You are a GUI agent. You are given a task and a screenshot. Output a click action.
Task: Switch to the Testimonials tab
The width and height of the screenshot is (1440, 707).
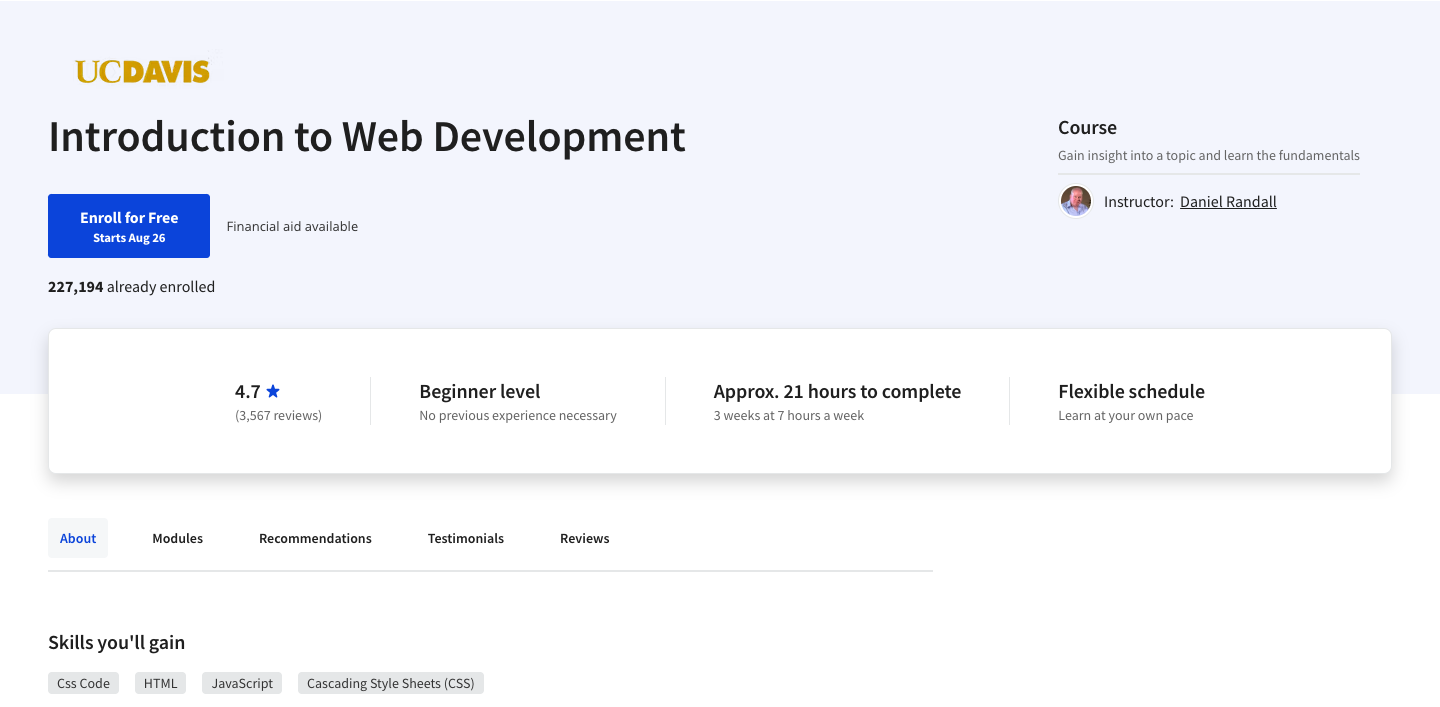tap(465, 538)
